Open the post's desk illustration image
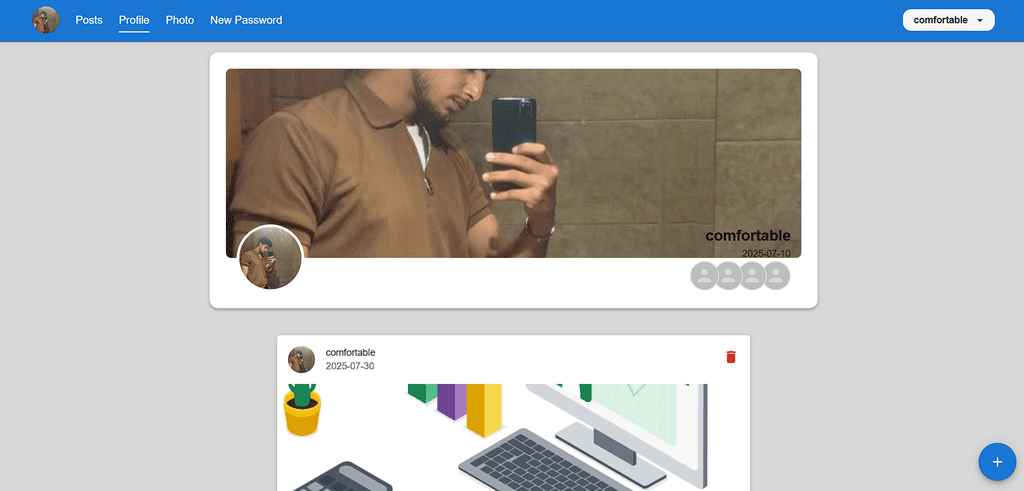The image size is (1024, 491). coord(513,437)
